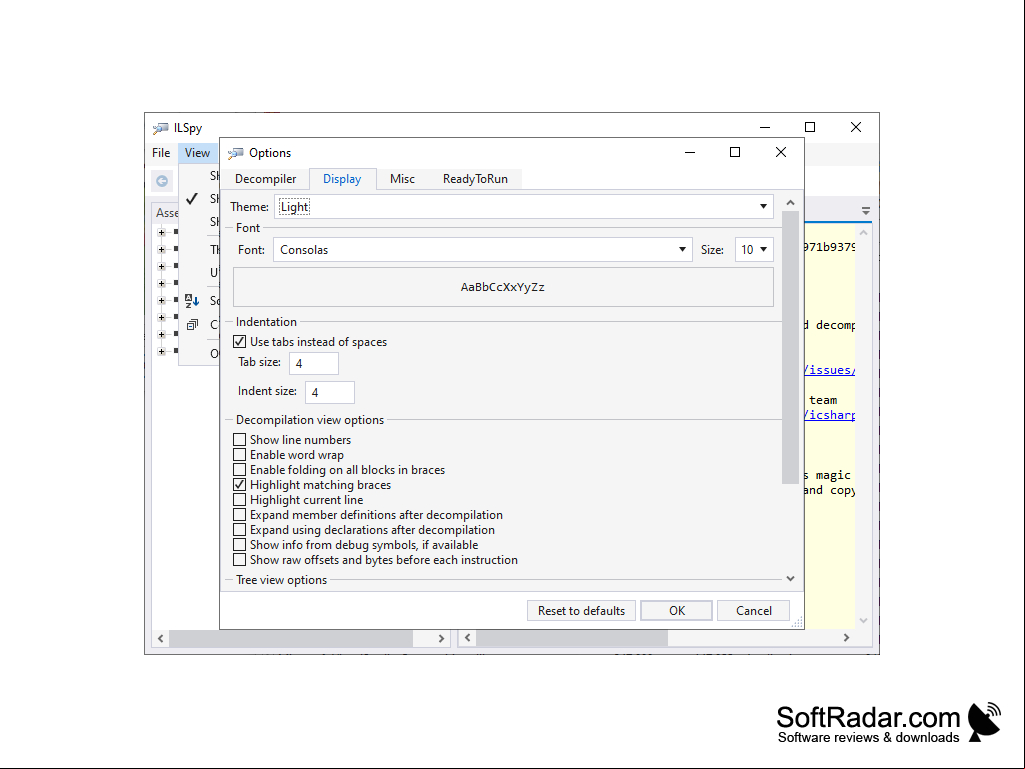Click the Options scrollbar up arrow
This screenshot has height=769, width=1025.
point(790,203)
